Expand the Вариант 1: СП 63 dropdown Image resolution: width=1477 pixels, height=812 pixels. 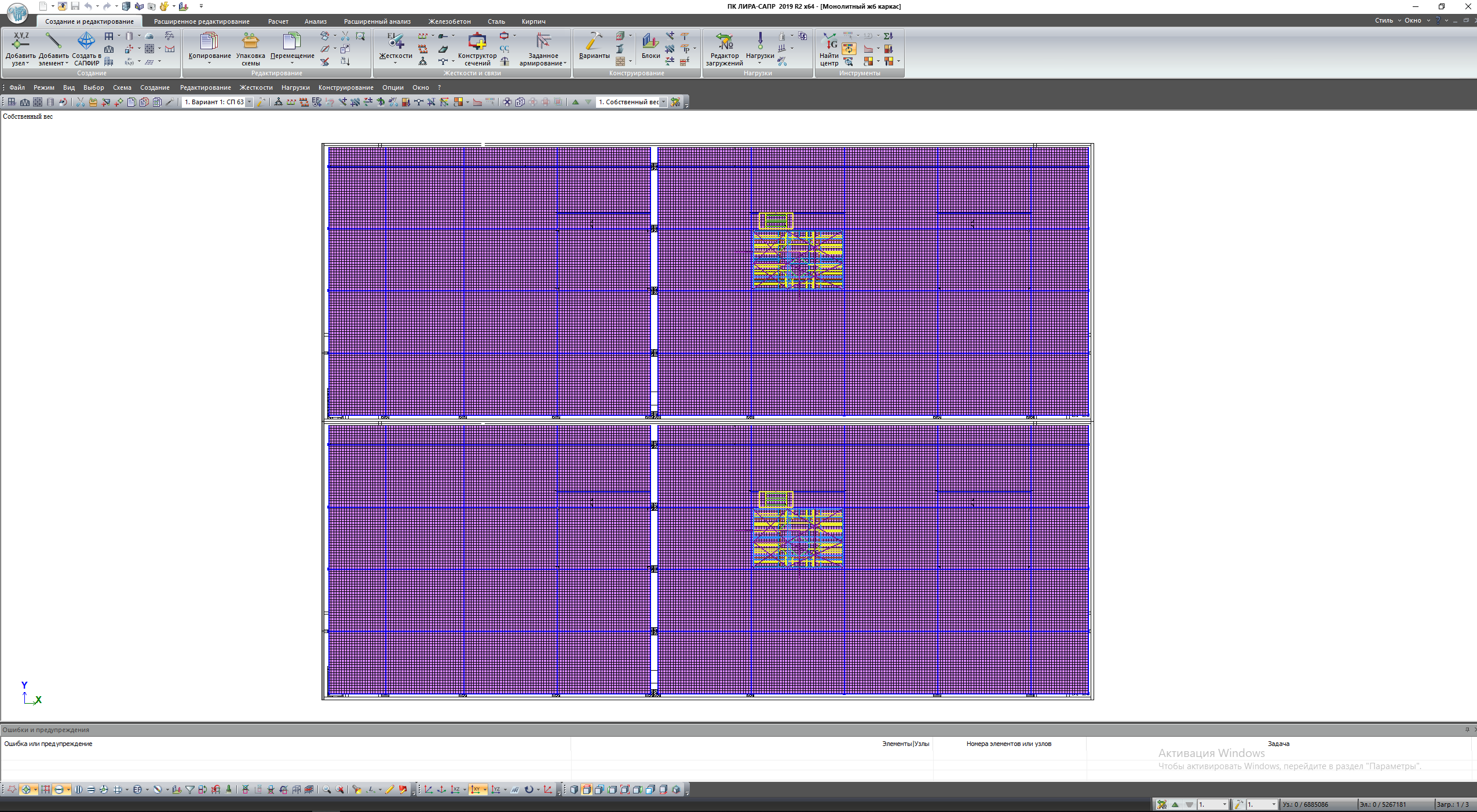(250, 102)
